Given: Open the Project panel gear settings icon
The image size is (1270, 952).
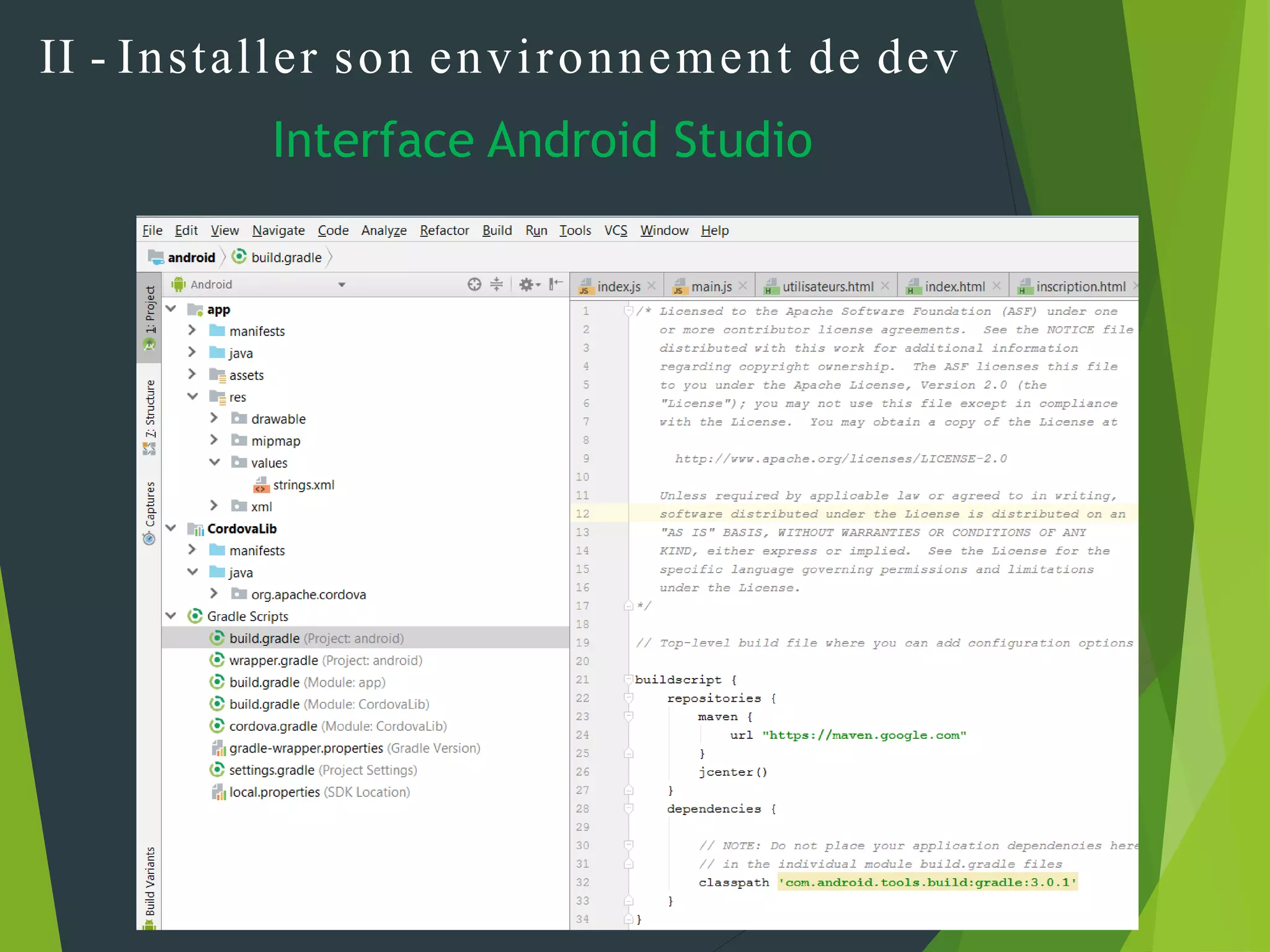Looking at the screenshot, I should click(x=529, y=284).
